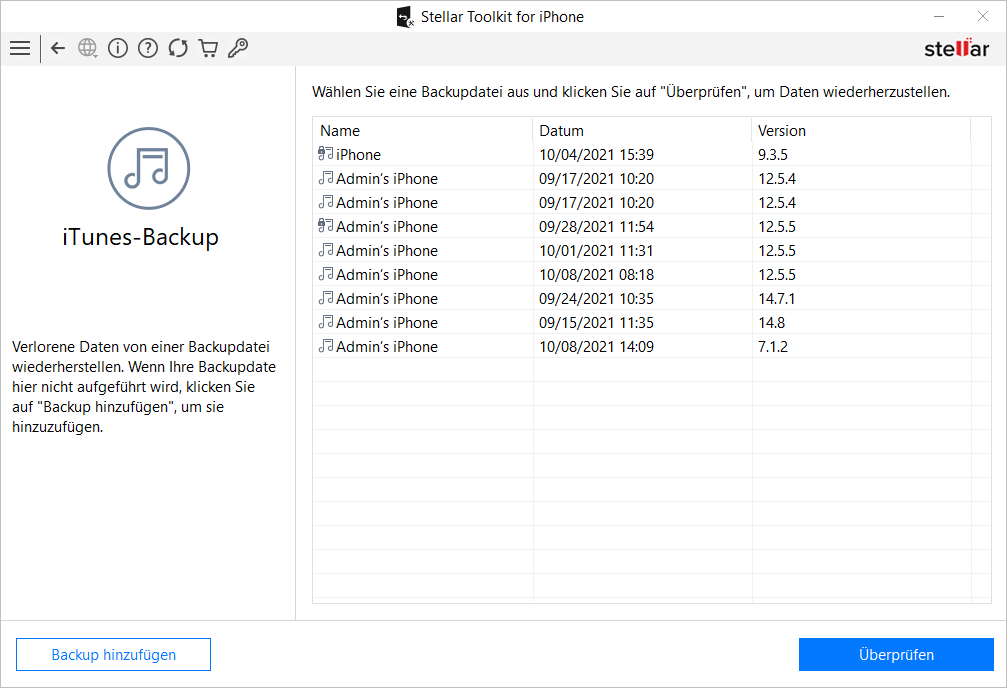1007x688 pixels.
Task: Click the date 10/08/2021 08:18
Action: coord(597,275)
